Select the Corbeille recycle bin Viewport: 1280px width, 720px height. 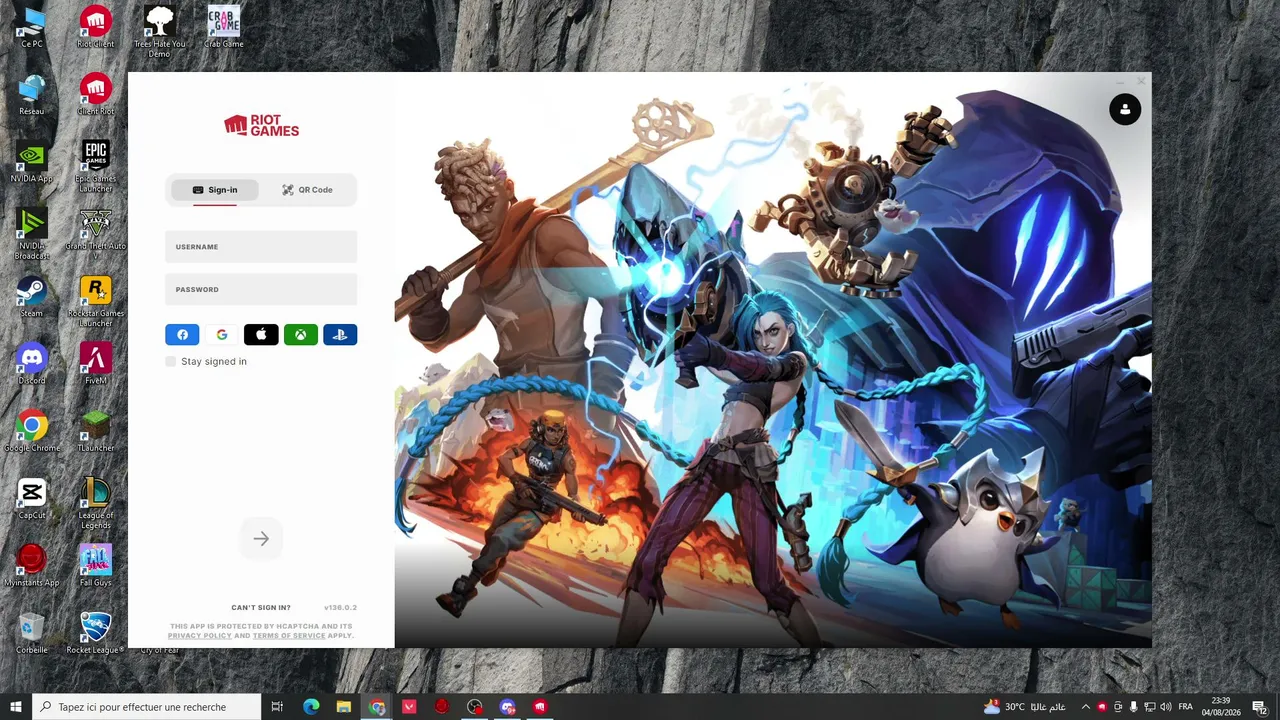click(x=32, y=633)
